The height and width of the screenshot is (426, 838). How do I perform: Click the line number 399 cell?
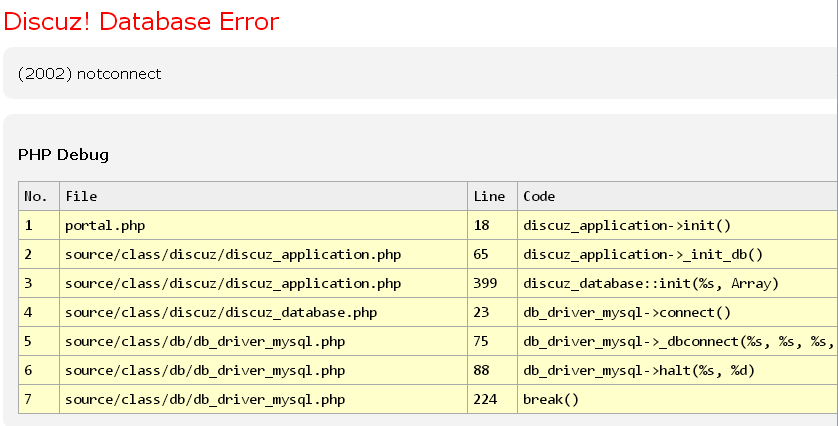(x=492, y=283)
